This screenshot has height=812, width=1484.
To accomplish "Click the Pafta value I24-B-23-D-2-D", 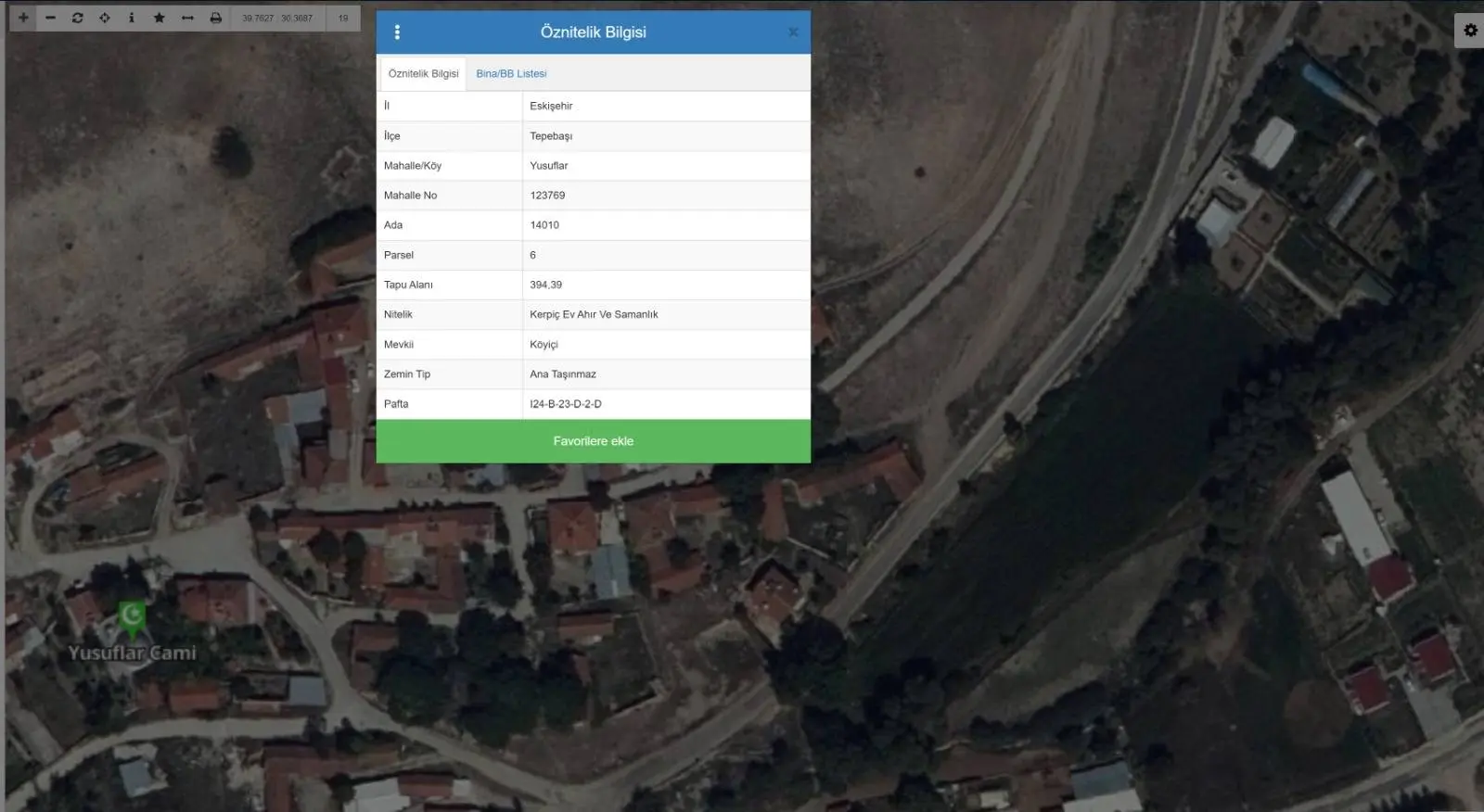I will click(566, 404).
